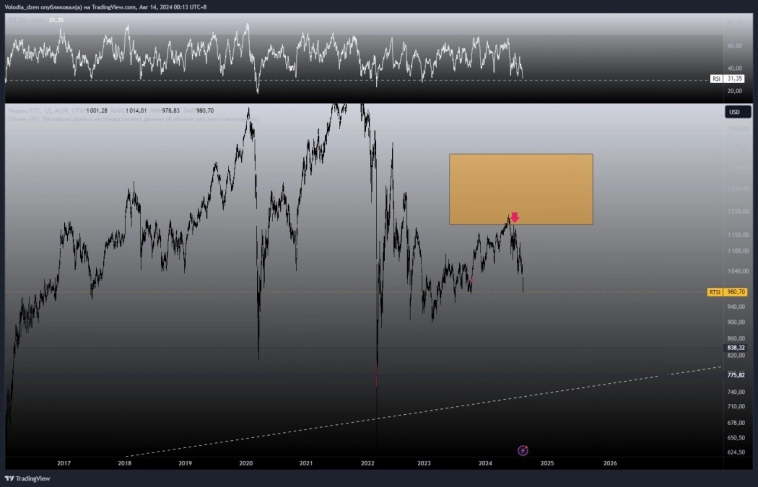
Task: Select the 2017 year label
Action: [x=64, y=463]
